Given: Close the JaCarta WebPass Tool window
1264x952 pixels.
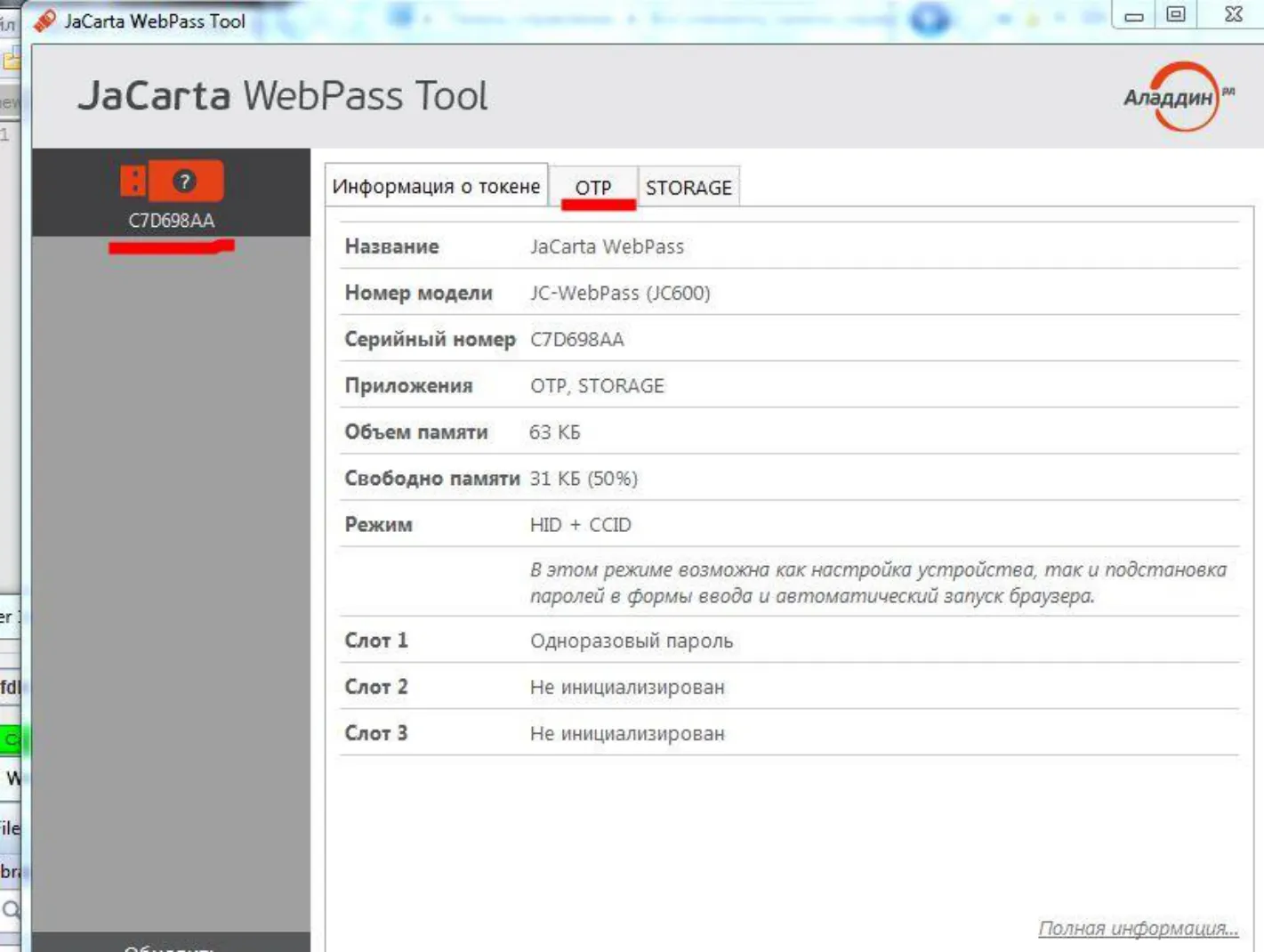Looking at the screenshot, I should coord(1232,15).
